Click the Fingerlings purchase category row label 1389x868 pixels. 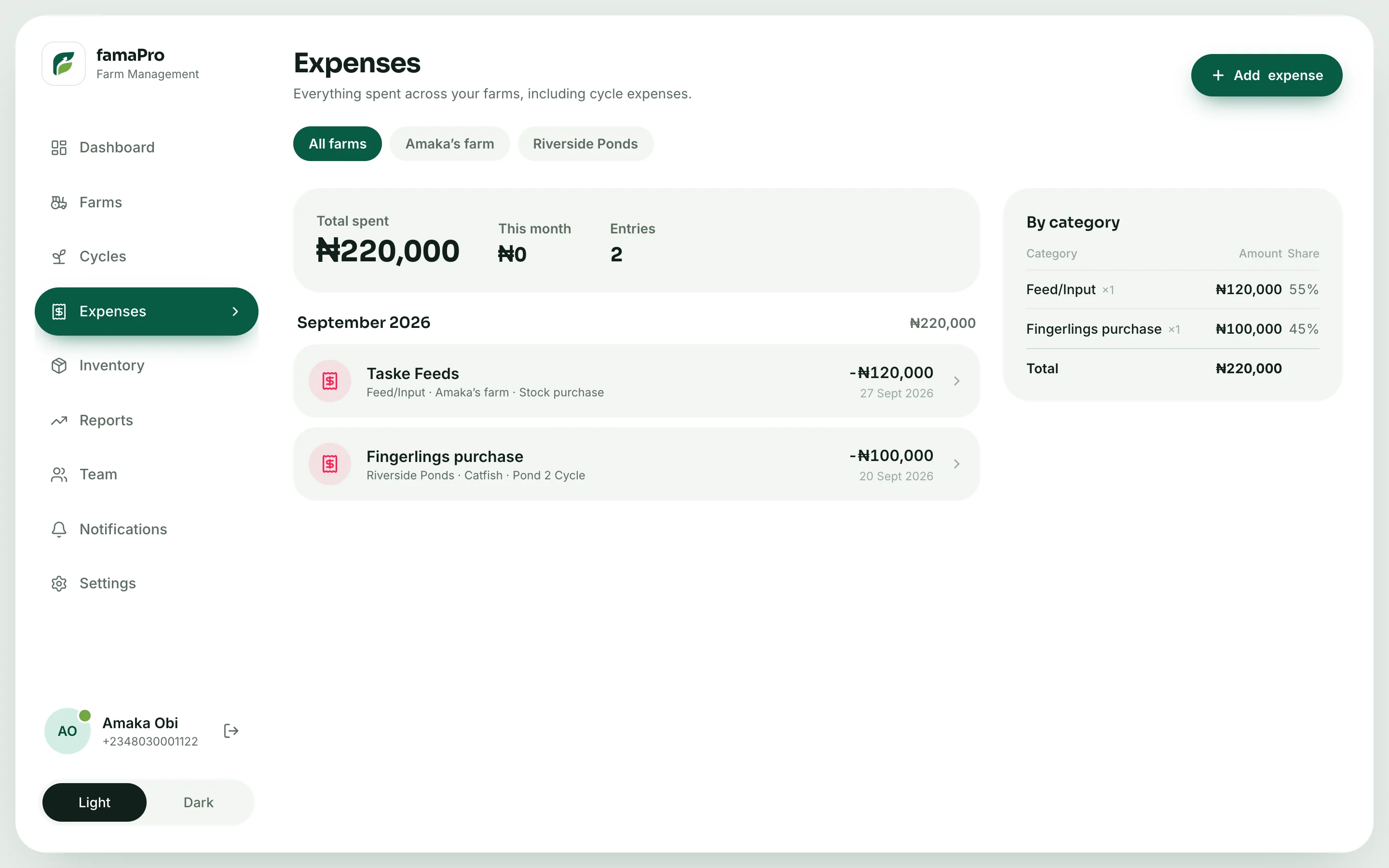1093,329
